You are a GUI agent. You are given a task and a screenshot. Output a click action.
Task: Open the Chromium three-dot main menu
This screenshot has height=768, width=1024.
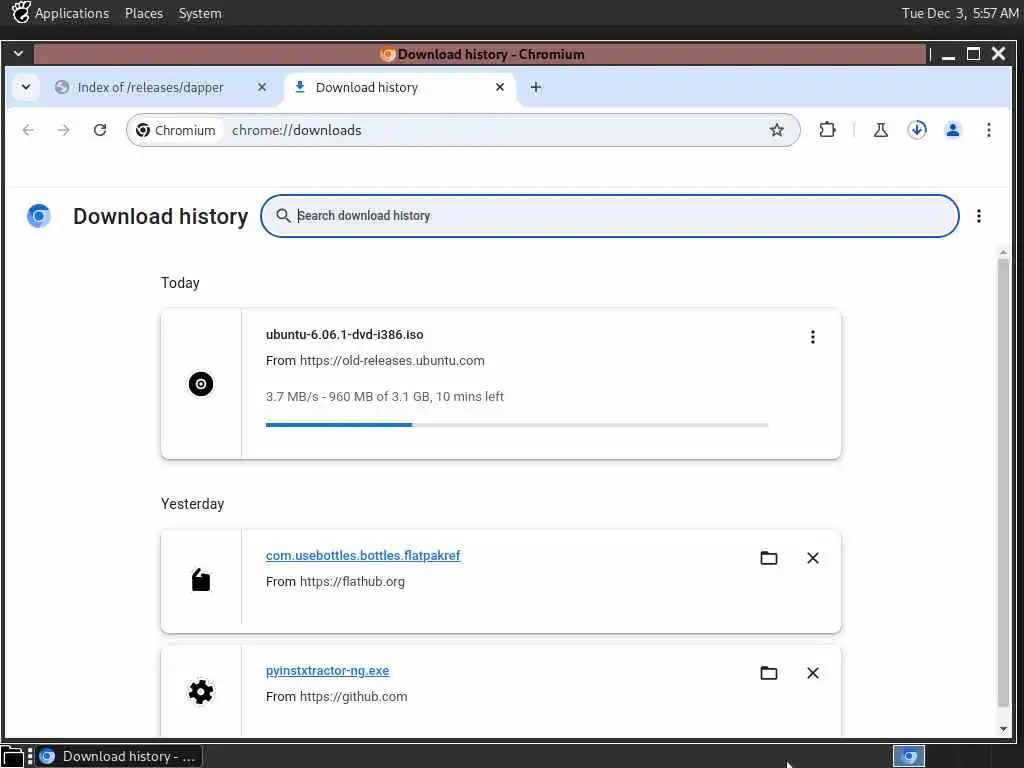tap(989, 130)
